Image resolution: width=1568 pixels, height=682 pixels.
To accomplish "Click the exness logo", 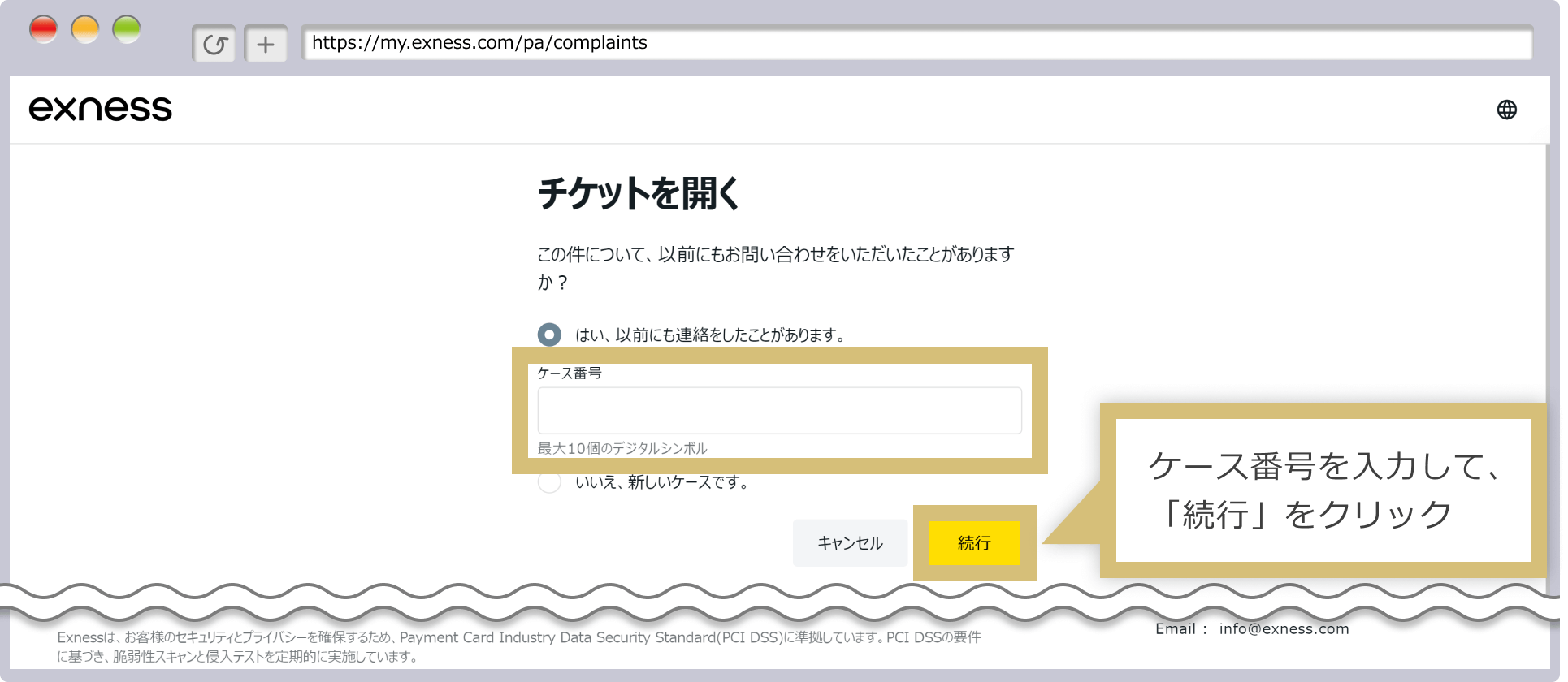I will 101,109.
